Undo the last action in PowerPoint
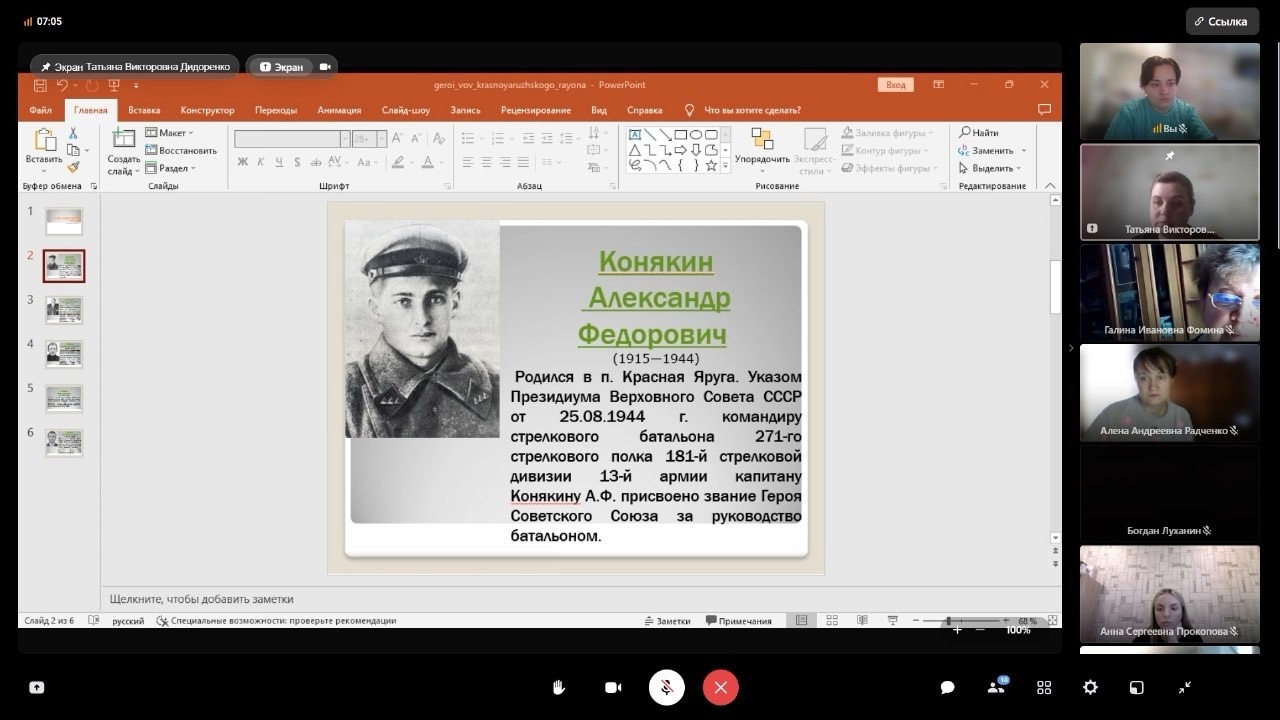 (x=62, y=85)
